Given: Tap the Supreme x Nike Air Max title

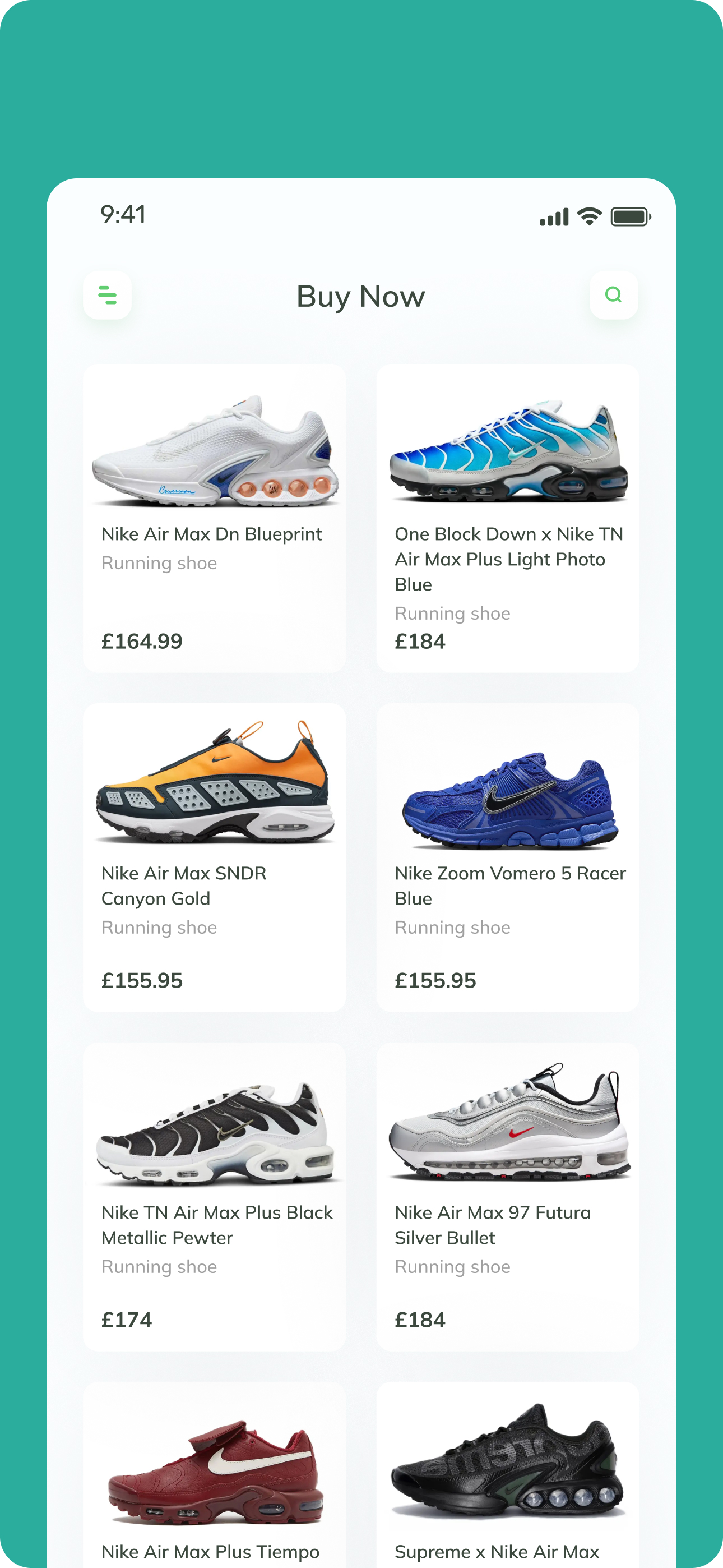Looking at the screenshot, I should tap(497, 1552).
